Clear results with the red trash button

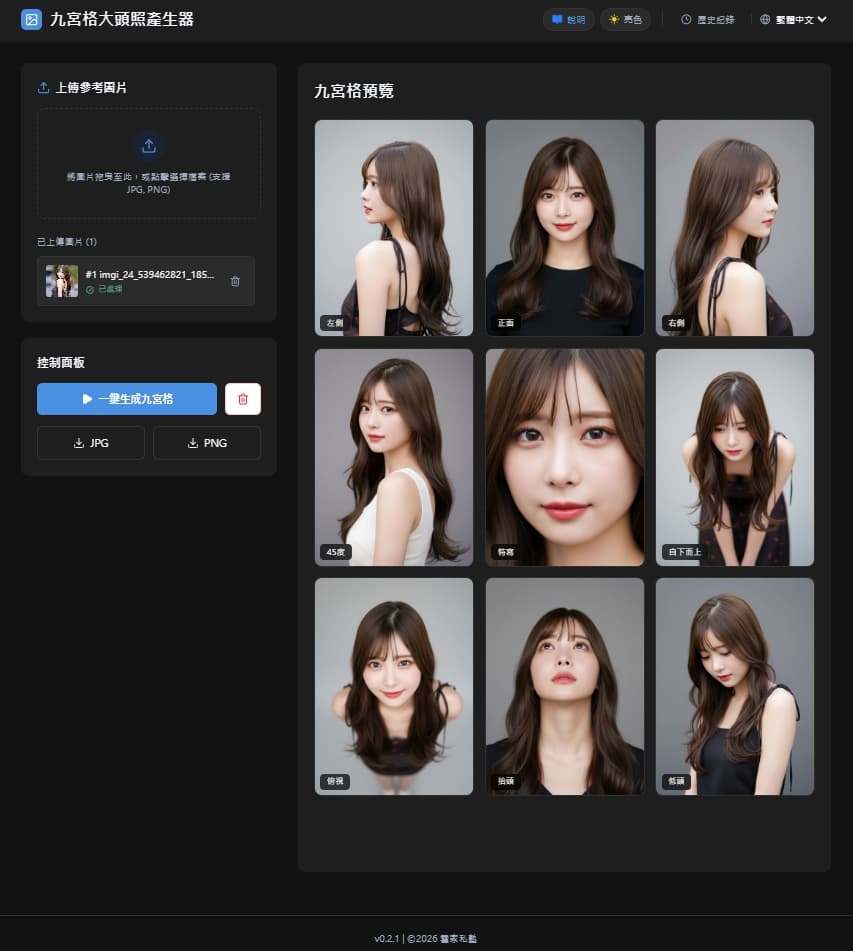click(x=243, y=399)
